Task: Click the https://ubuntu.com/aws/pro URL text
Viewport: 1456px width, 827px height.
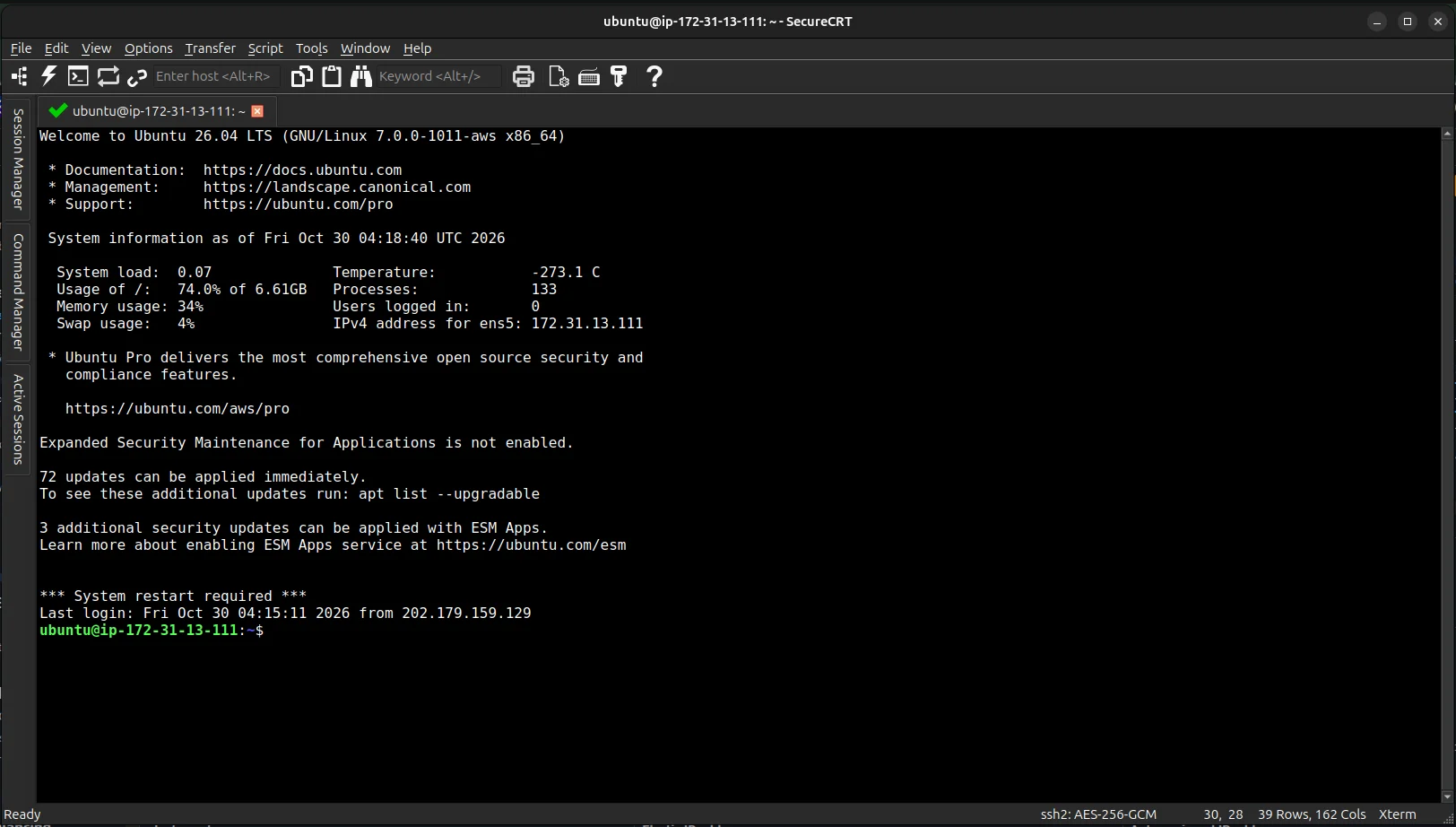Action: (178, 409)
